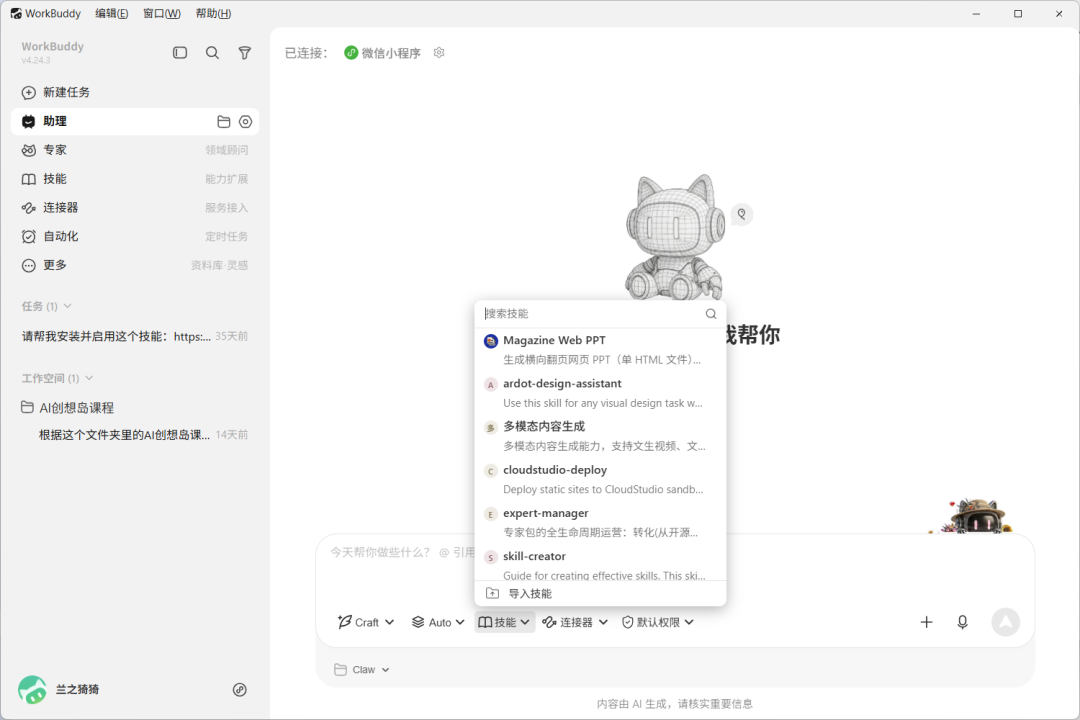Open the 默认权限 permissions dropdown
The height and width of the screenshot is (720, 1080).
coord(658,622)
